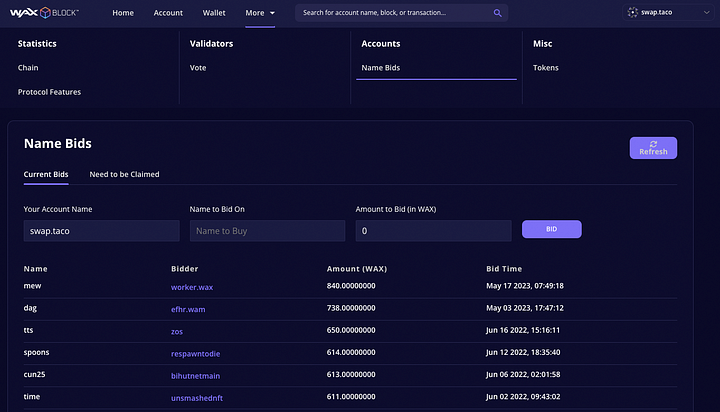Collapse the More menu caret
720x412 pixels.
272,13
